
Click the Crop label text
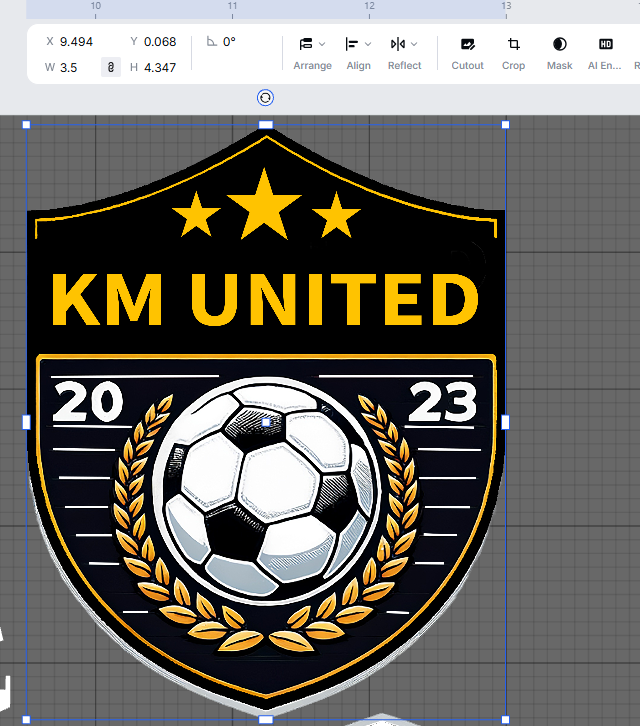513,66
